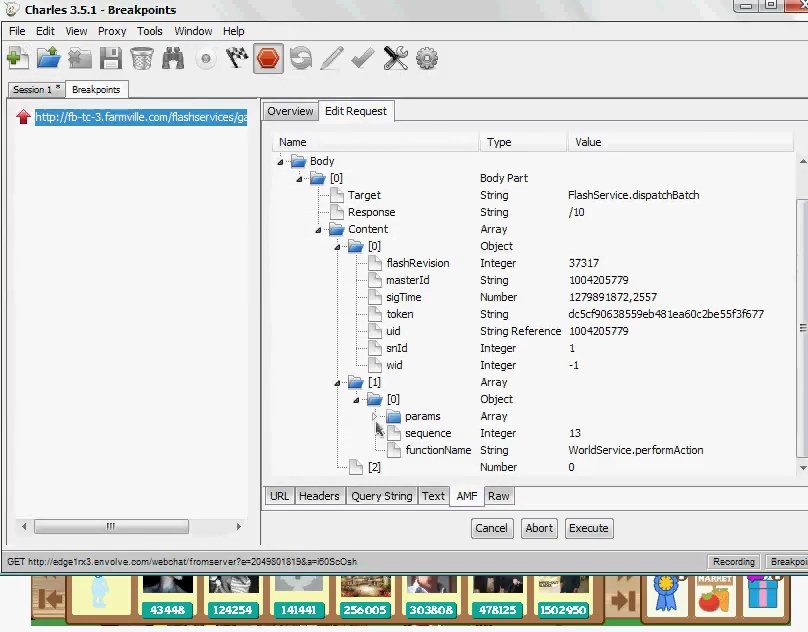Open Settings with the gear icon
Image resolution: width=808 pixels, height=632 pixels.
pos(427,58)
